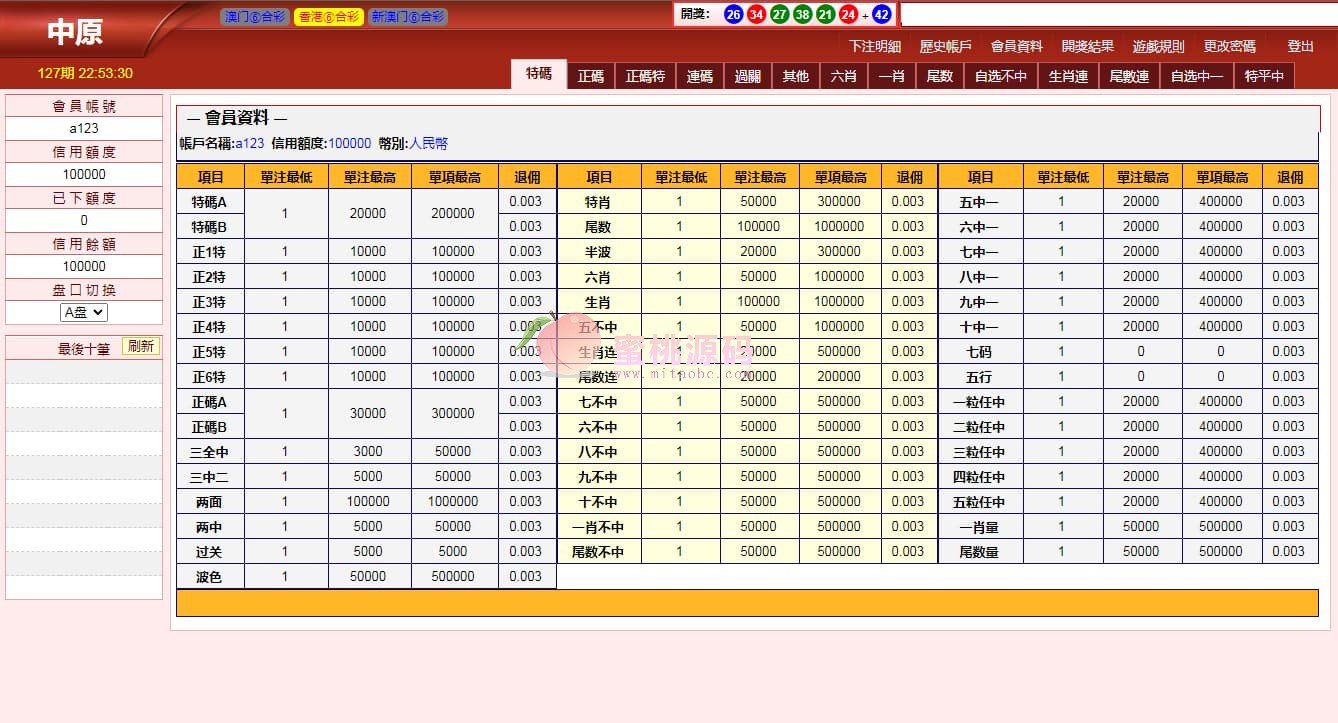
Task: Click the red number 34 result ball
Action: point(757,14)
